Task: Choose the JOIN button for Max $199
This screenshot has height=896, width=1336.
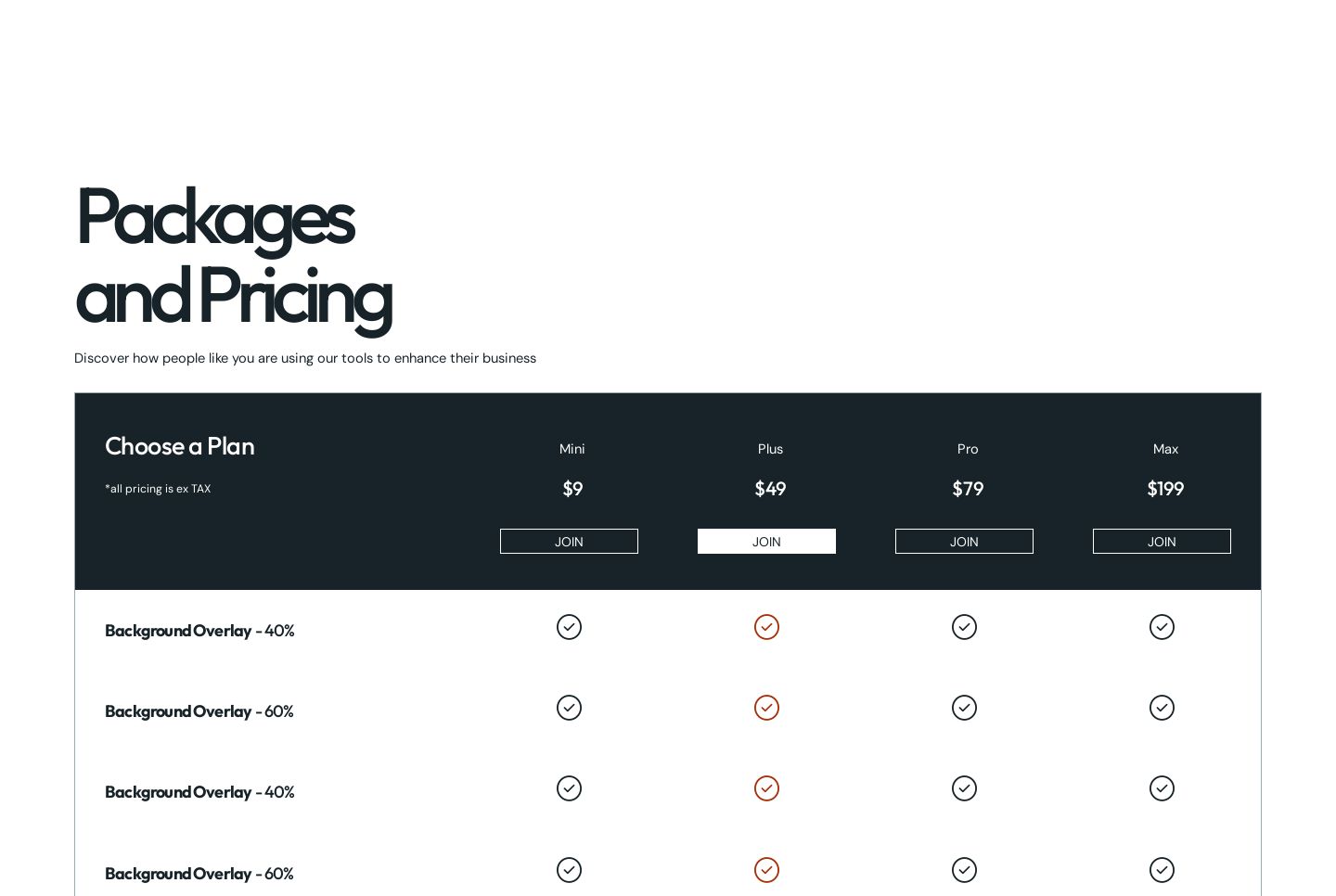Action: coord(1162,542)
